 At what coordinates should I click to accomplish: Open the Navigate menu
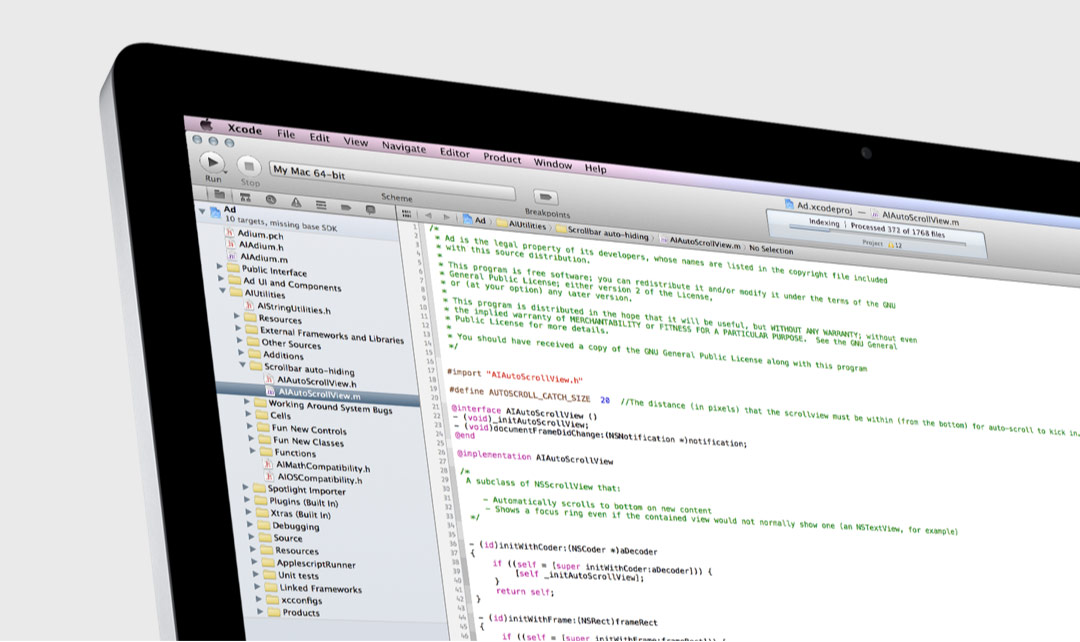403,147
